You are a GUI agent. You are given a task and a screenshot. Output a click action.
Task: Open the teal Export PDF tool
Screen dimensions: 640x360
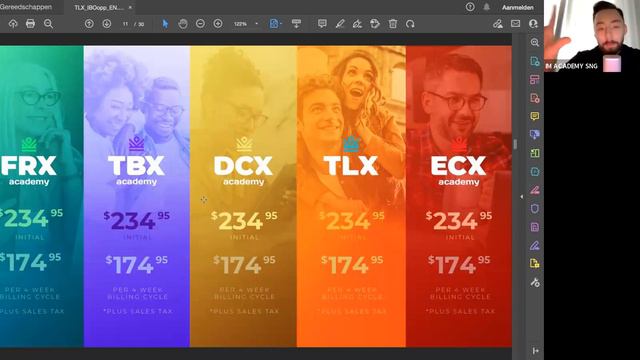[x=535, y=61]
